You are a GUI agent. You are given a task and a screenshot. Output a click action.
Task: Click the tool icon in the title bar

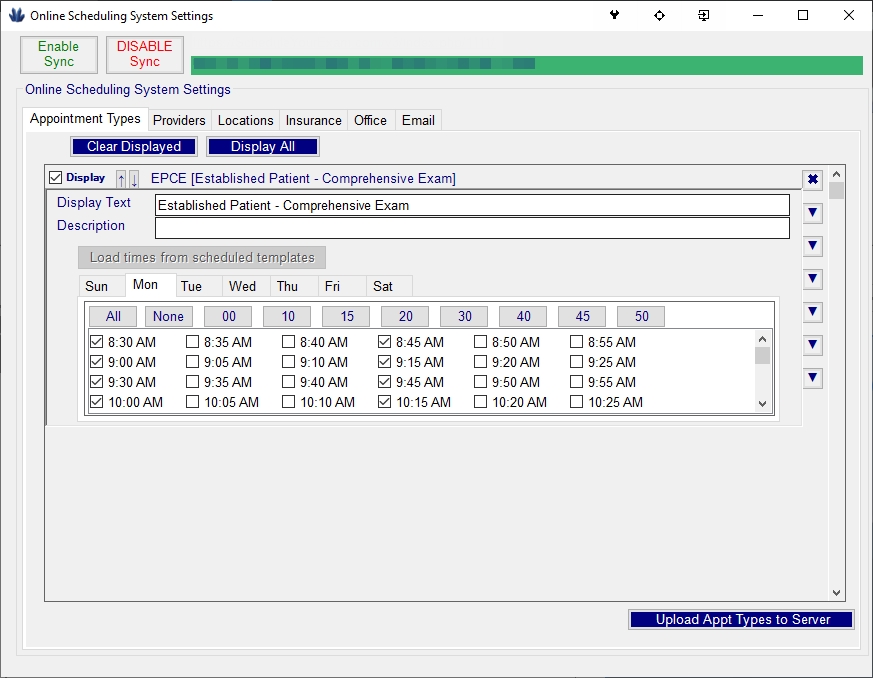pyautogui.click(x=615, y=16)
